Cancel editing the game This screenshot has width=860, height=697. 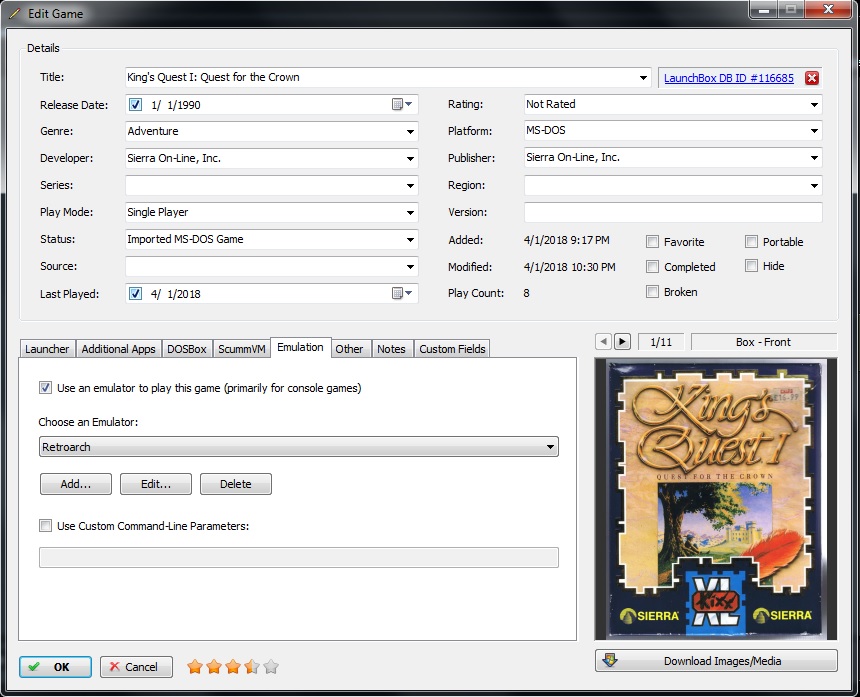point(136,667)
